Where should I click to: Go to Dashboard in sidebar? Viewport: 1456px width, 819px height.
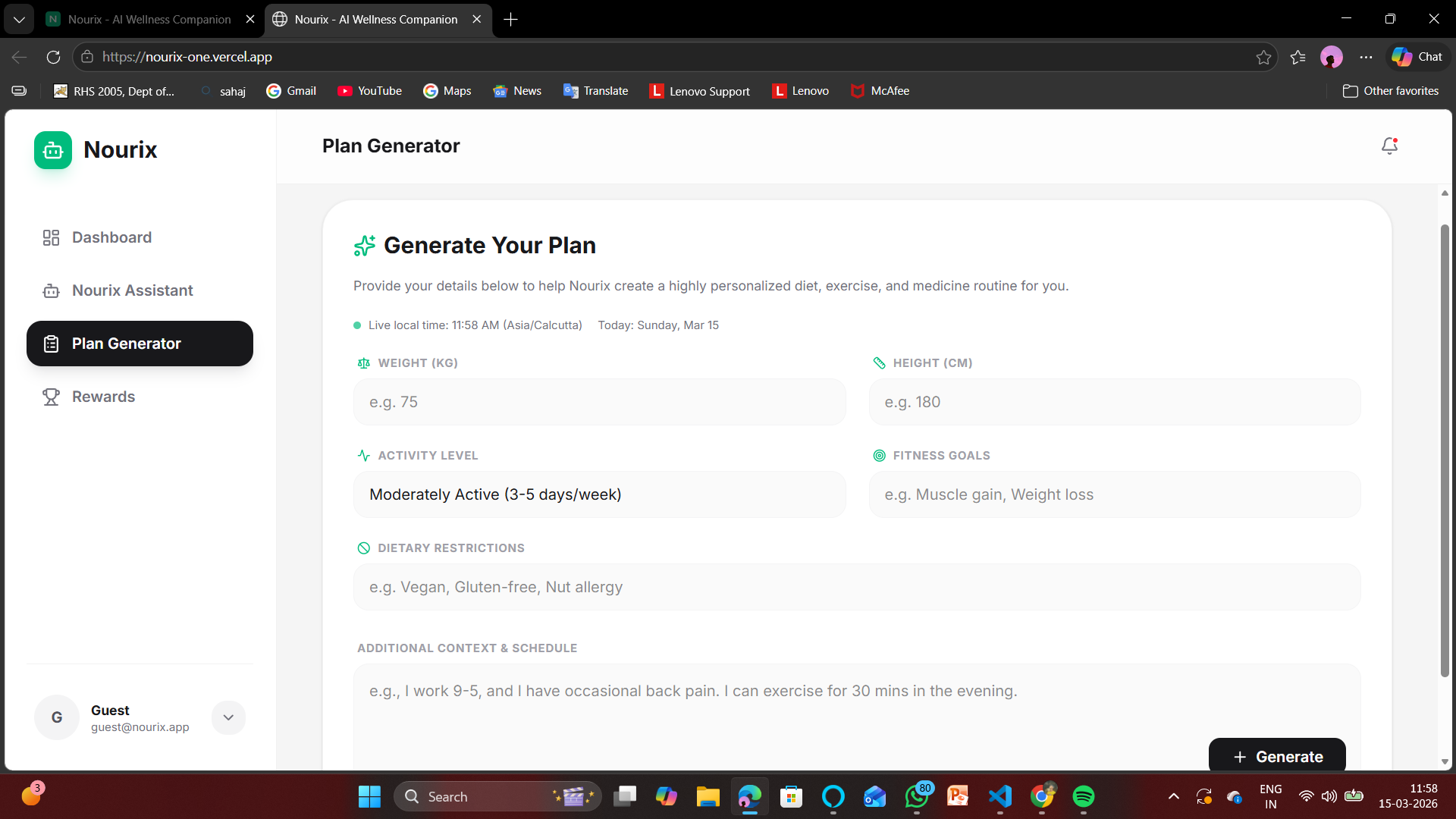[111, 237]
